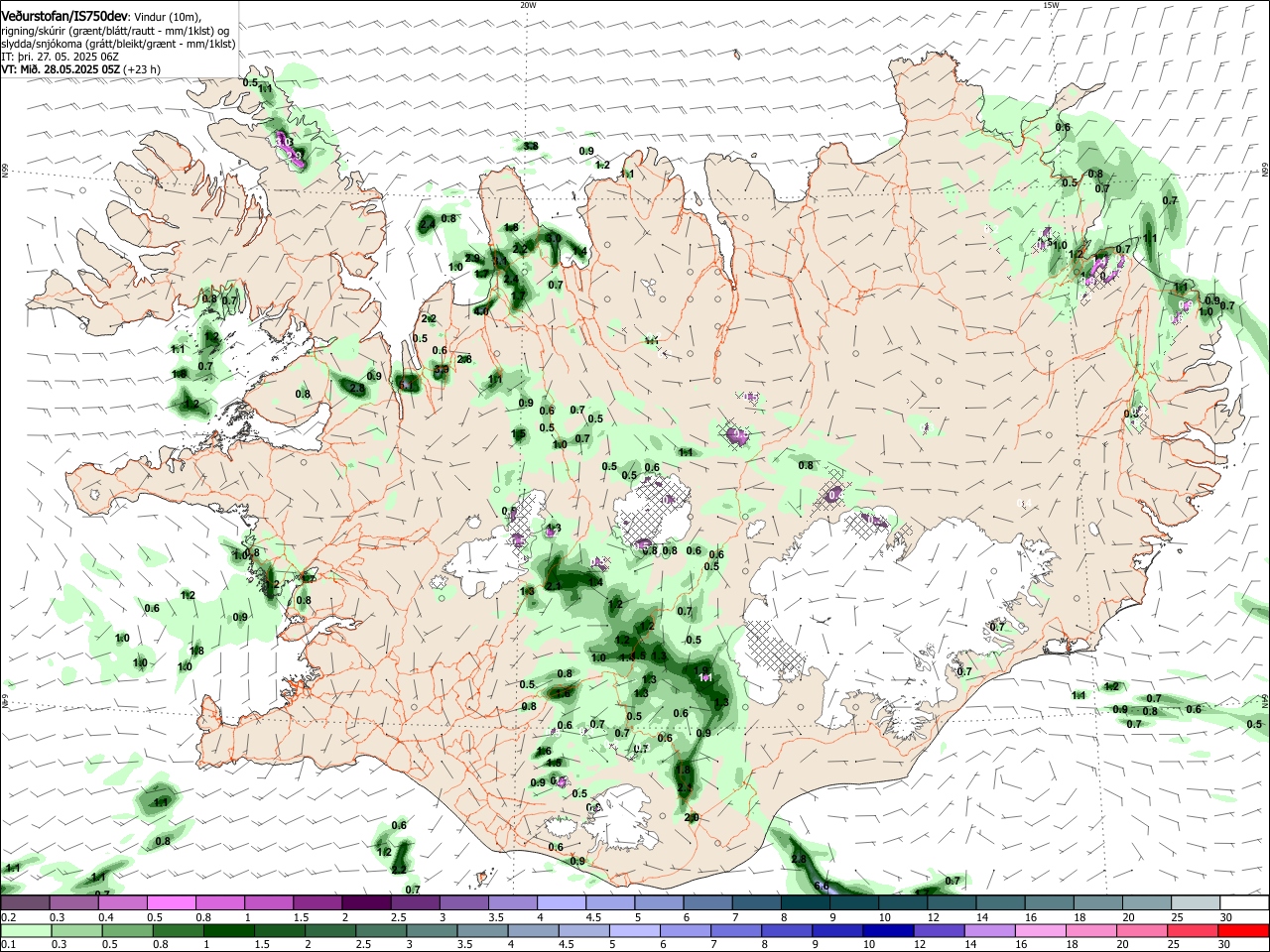Select the near-white swatch between 25 and 30 on the upper scale

point(1196,902)
